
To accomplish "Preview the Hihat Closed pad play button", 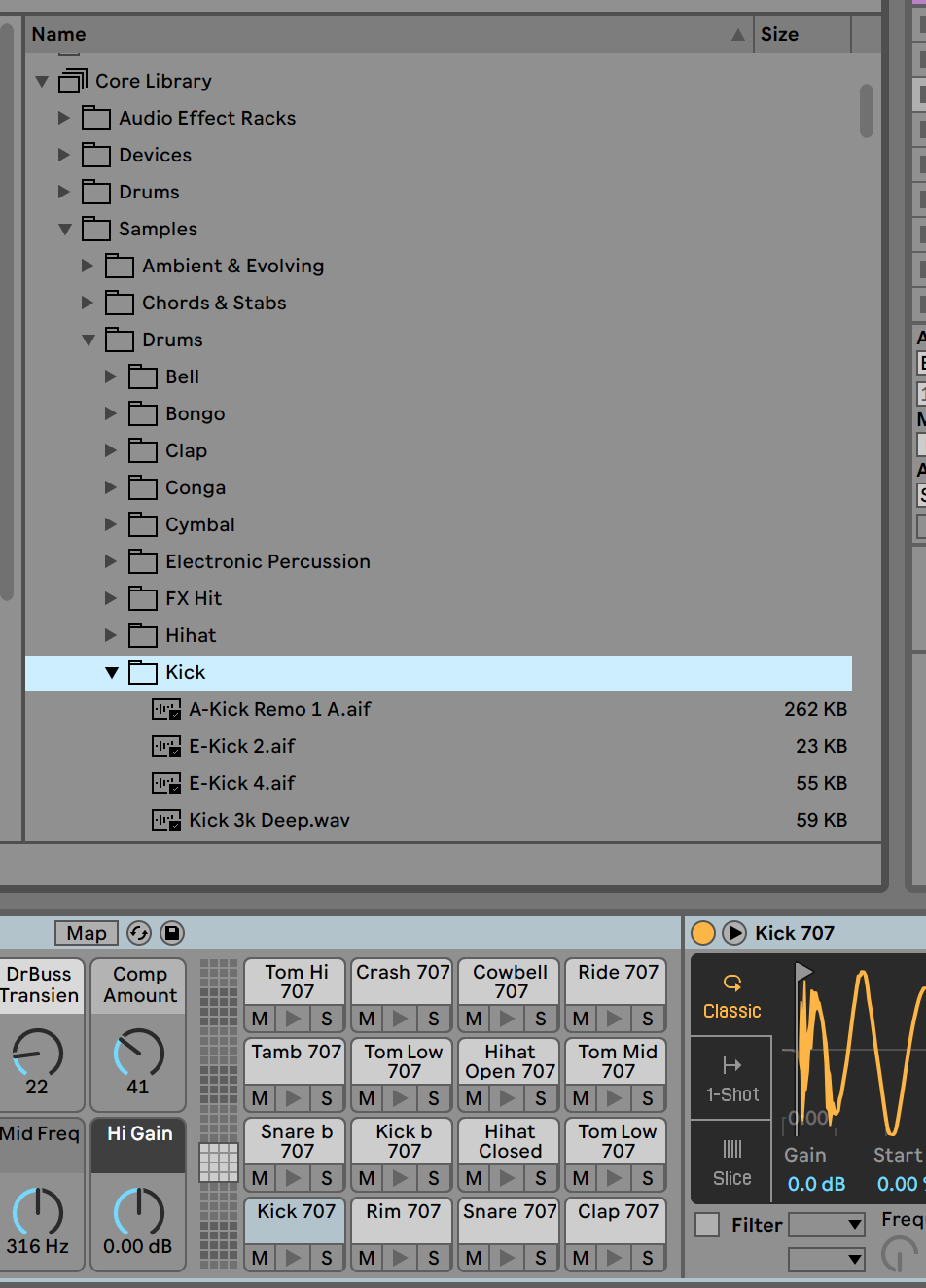I will [x=507, y=1178].
